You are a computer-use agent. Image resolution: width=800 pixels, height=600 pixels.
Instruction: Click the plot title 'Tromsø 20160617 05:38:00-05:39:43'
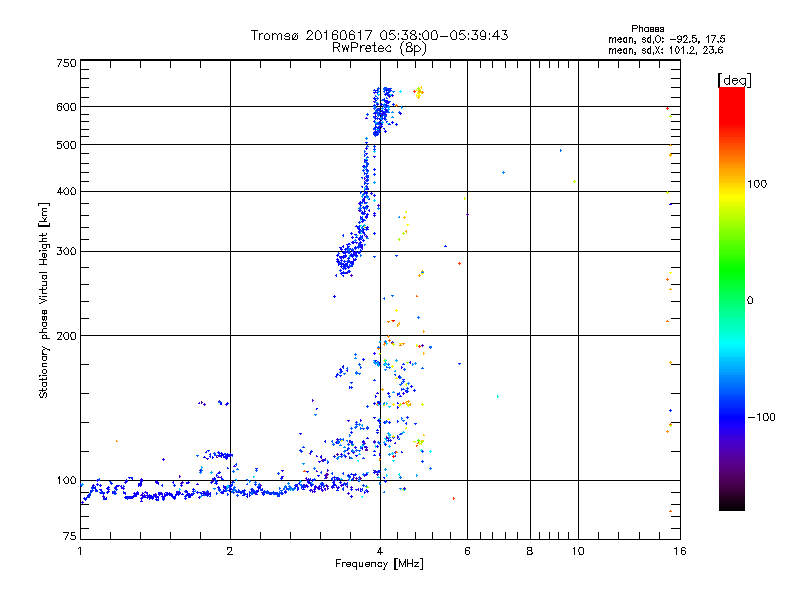(x=379, y=35)
